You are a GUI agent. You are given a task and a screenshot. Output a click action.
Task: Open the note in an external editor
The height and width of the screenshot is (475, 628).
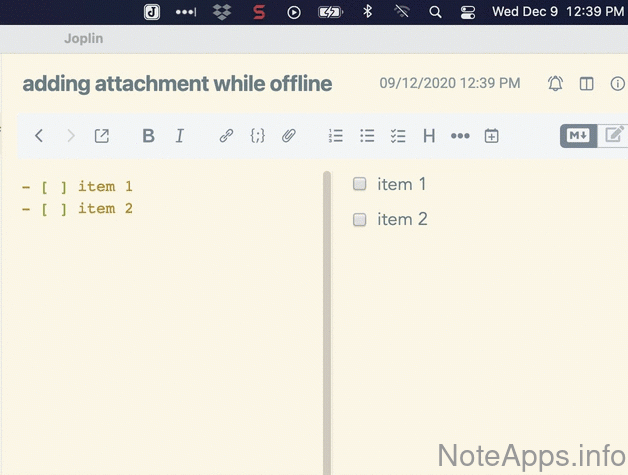(x=101, y=136)
